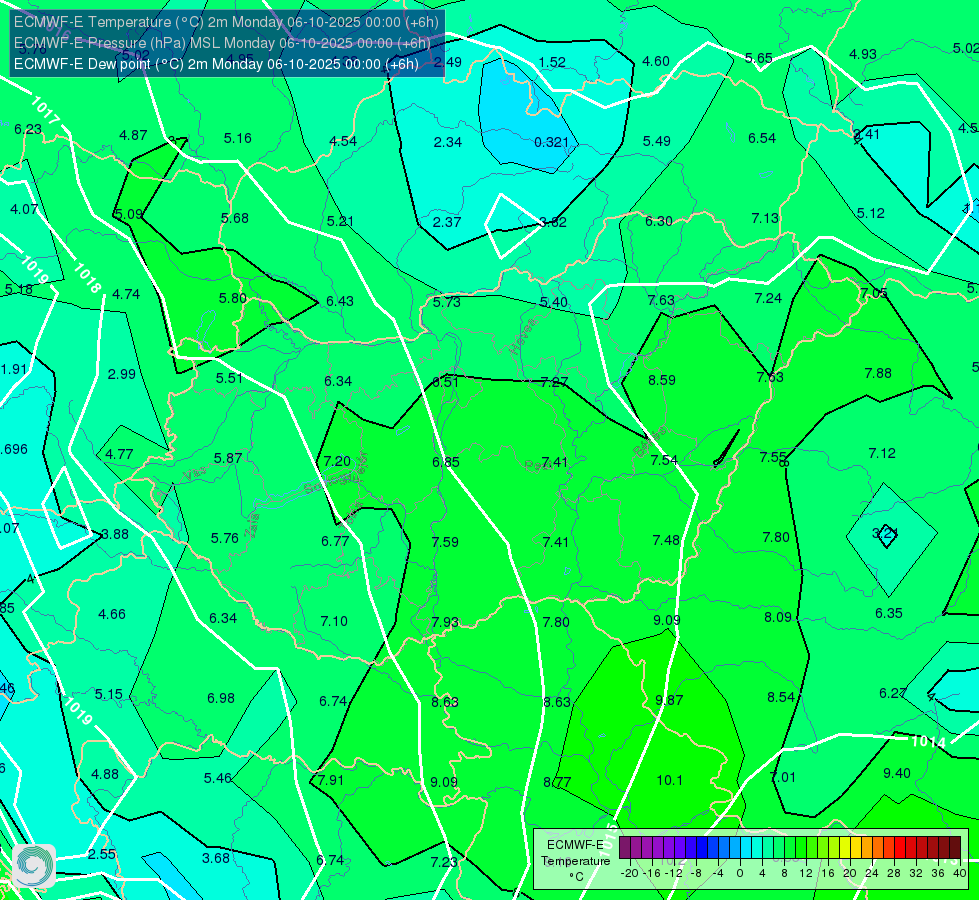Click the 7.10 temperature value
This screenshot has width=979, height=900.
pyautogui.click(x=334, y=621)
